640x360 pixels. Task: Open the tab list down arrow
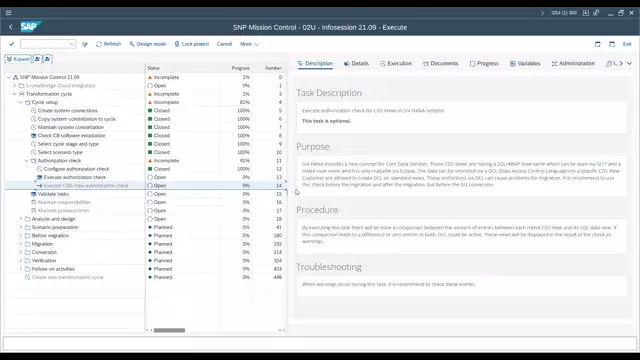(x=629, y=64)
